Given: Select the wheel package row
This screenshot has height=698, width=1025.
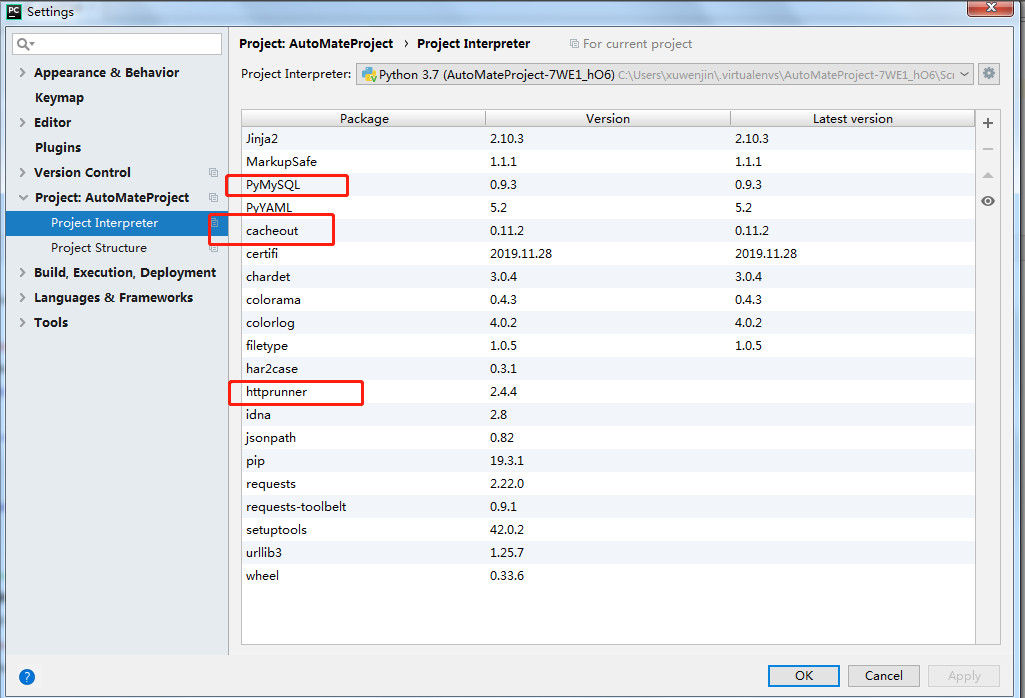Looking at the screenshot, I should [608, 576].
